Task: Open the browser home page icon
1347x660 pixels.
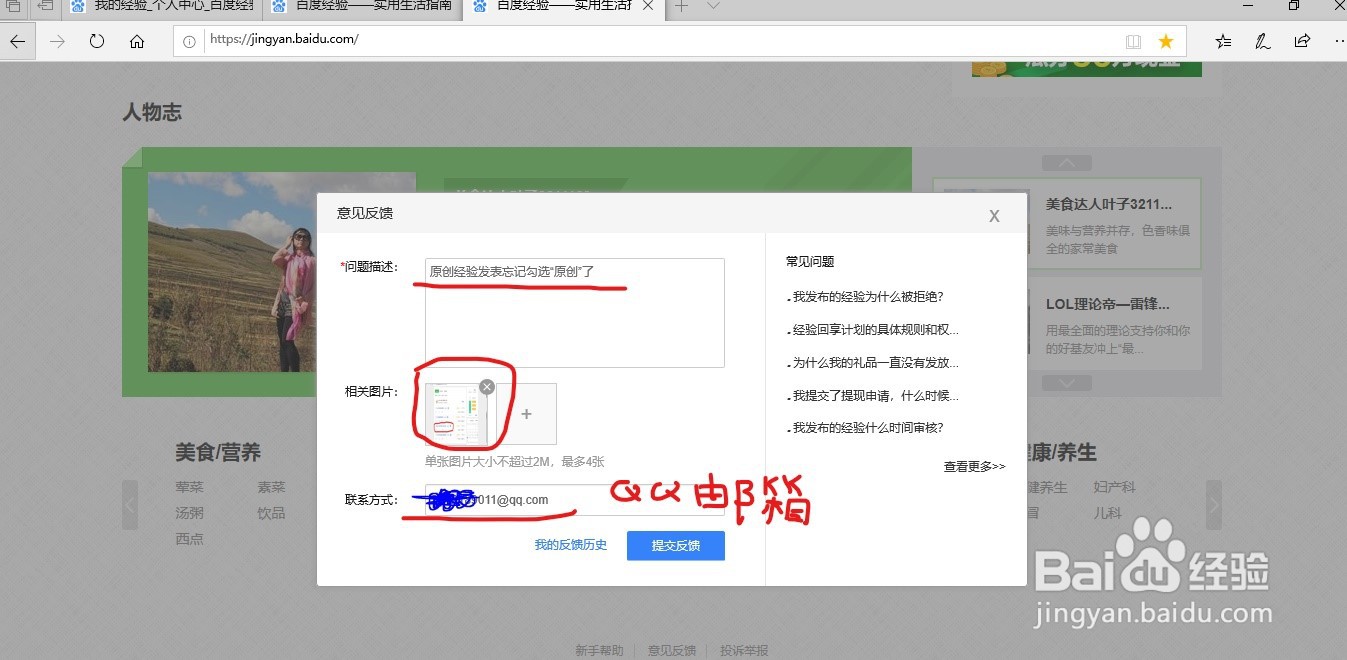Action: (x=138, y=41)
